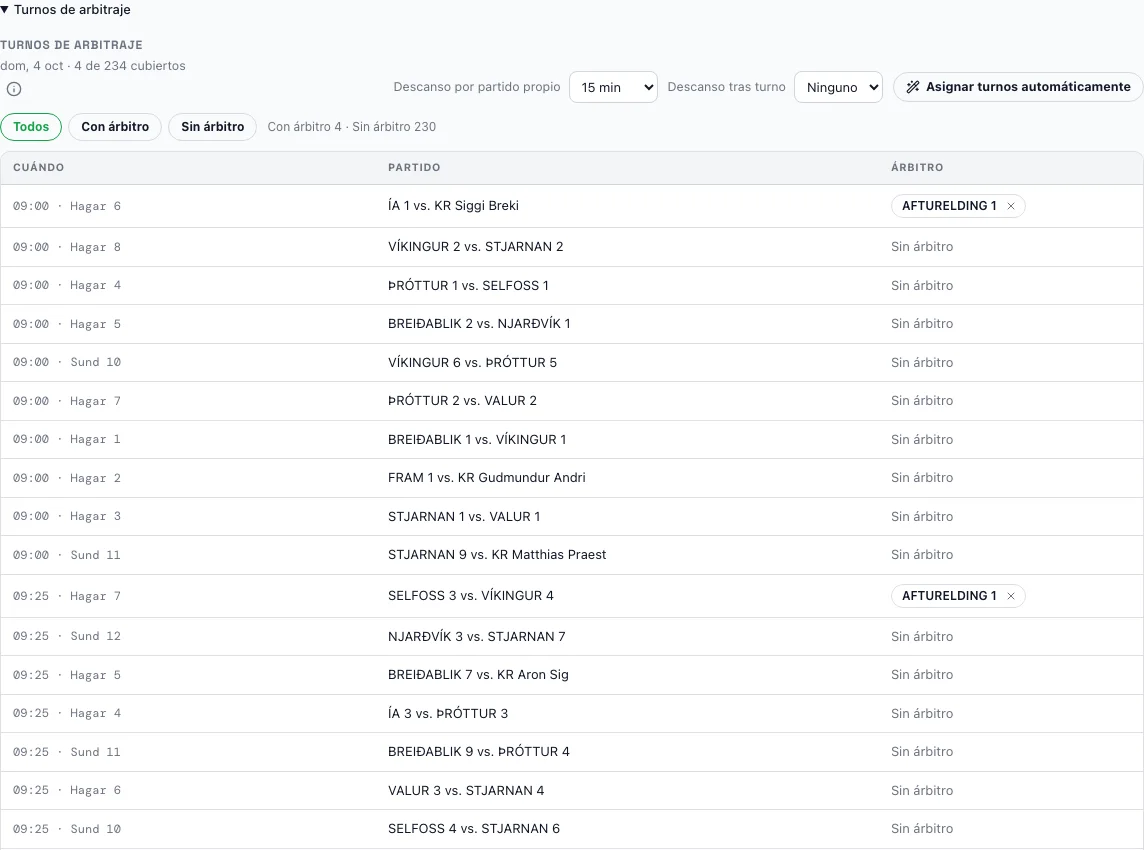Assign referee to FRAM 1 vs. KR Gudmundur Andri
This screenshot has height=850, width=1144.
922,478
